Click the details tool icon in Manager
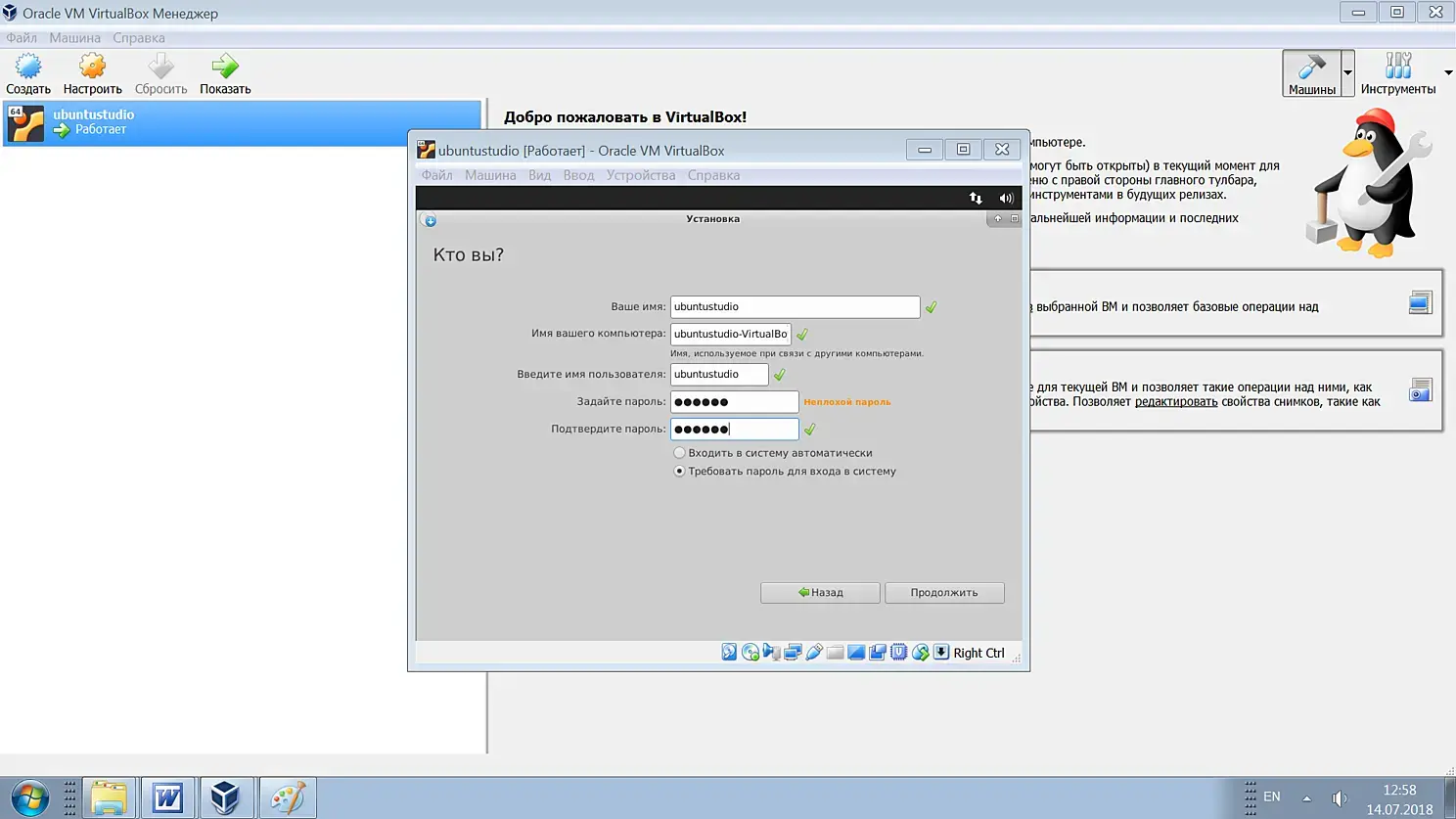1456x819 pixels. (x=1421, y=303)
